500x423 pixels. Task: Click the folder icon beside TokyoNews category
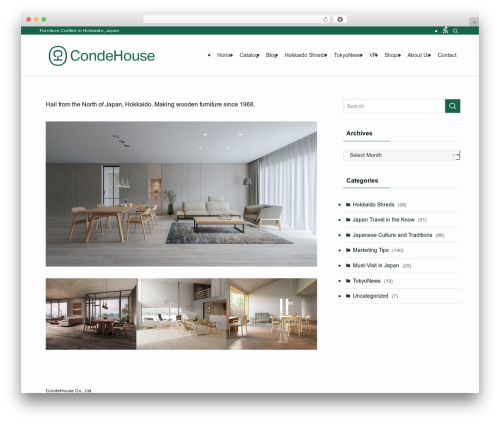348,281
